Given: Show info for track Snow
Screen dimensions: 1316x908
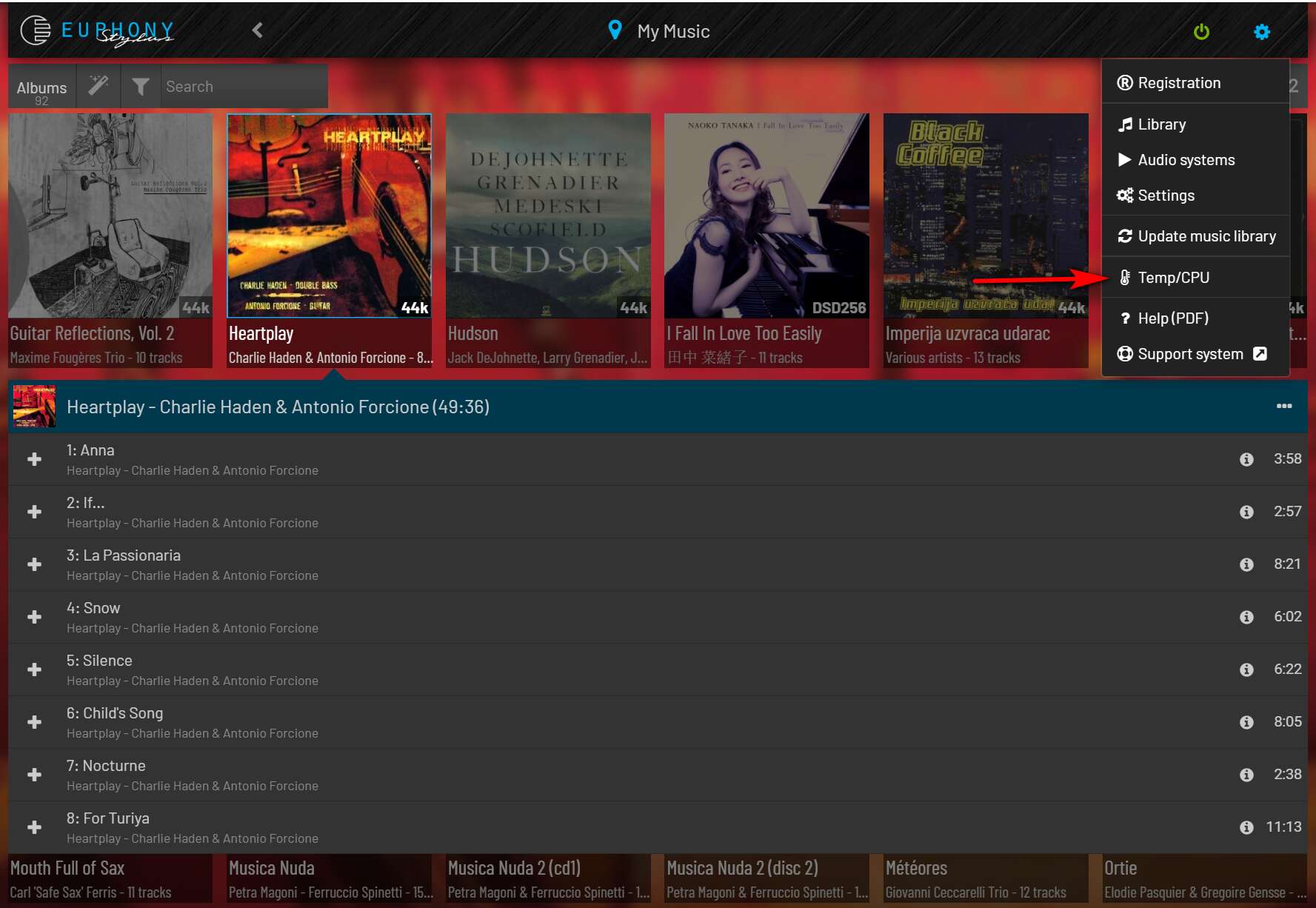Looking at the screenshot, I should [1246, 617].
